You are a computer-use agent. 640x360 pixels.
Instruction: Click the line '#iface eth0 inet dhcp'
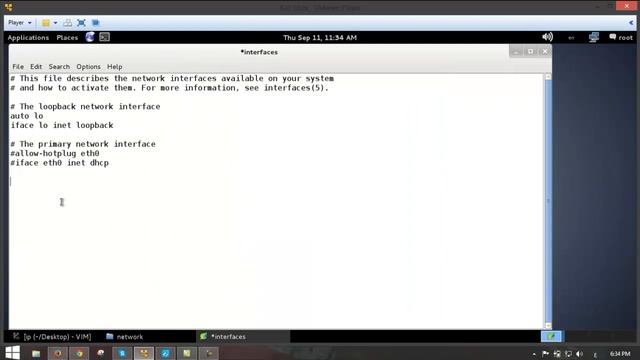[x=60, y=163]
